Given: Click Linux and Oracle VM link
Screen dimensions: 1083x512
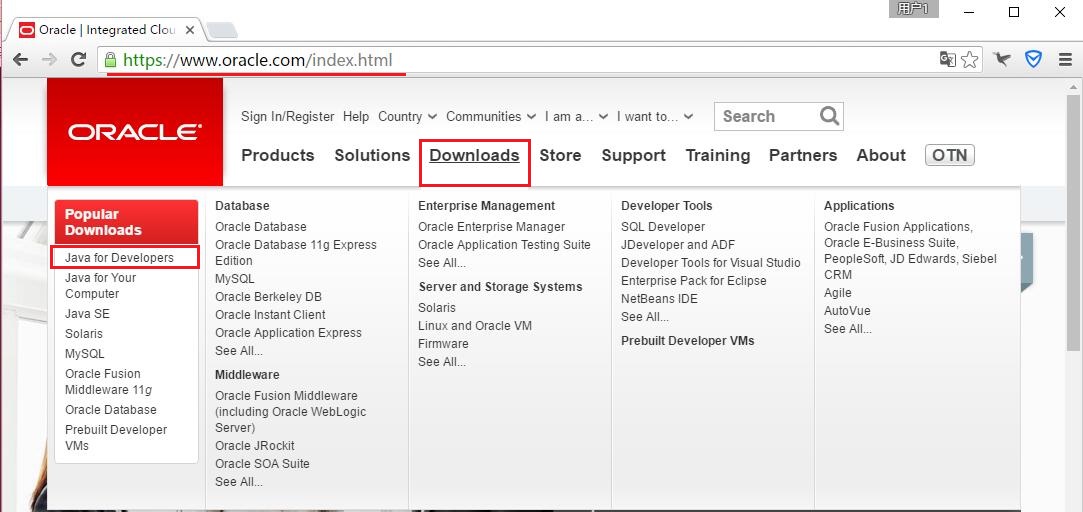Looking at the screenshot, I should (x=475, y=325).
